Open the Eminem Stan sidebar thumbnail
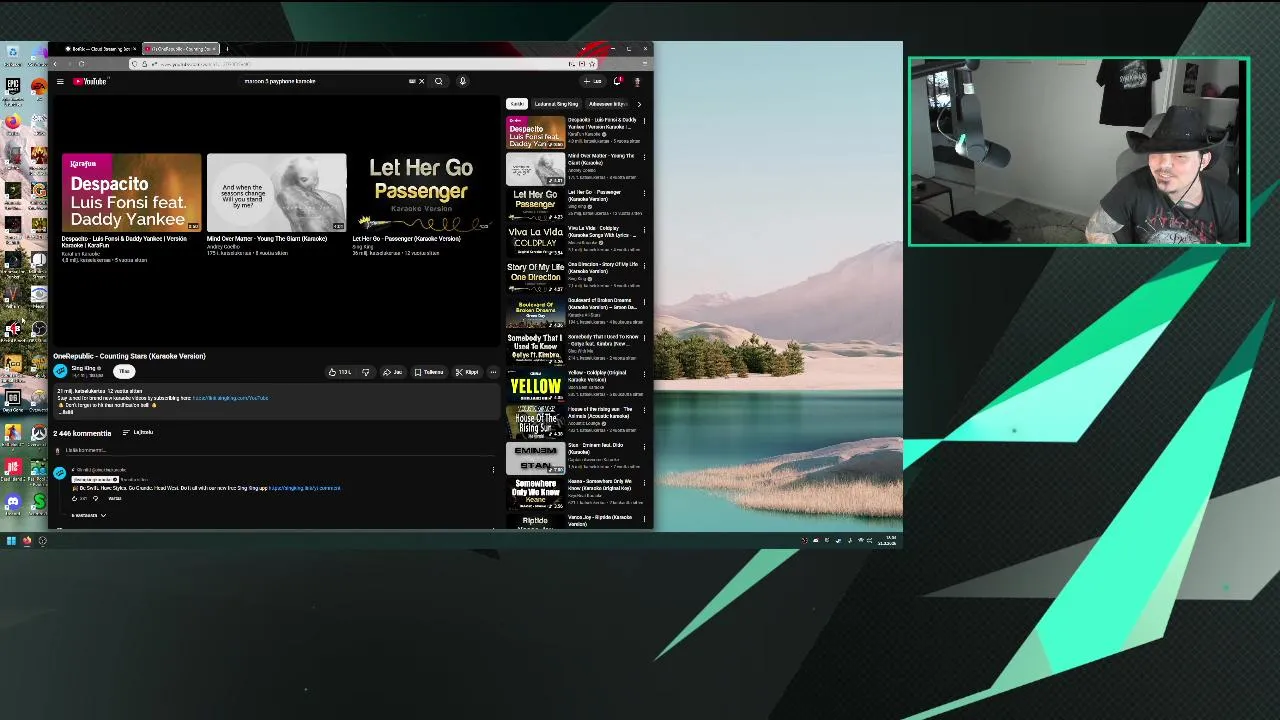The width and height of the screenshot is (1280, 720). point(535,458)
